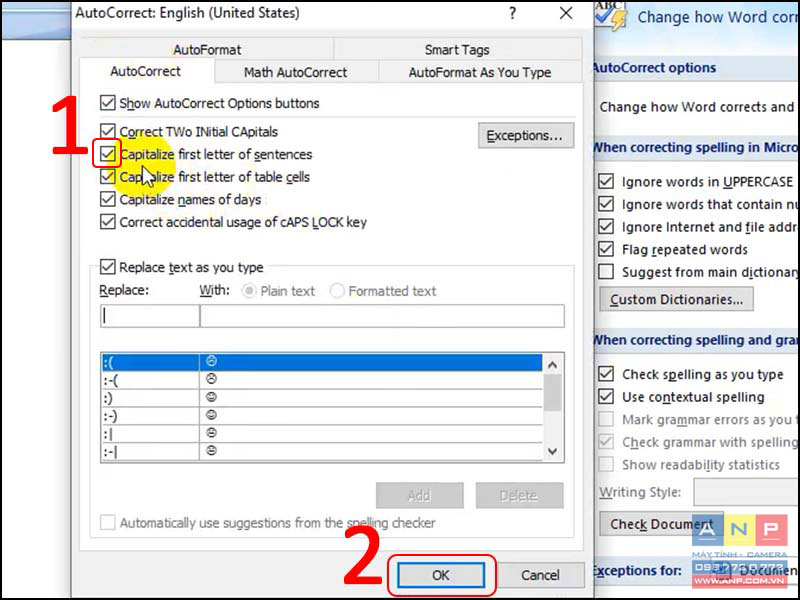This screenshot has height=600, width=800.
Task: Click Check Document button in Word Options
Action: [x=661, y=524]
